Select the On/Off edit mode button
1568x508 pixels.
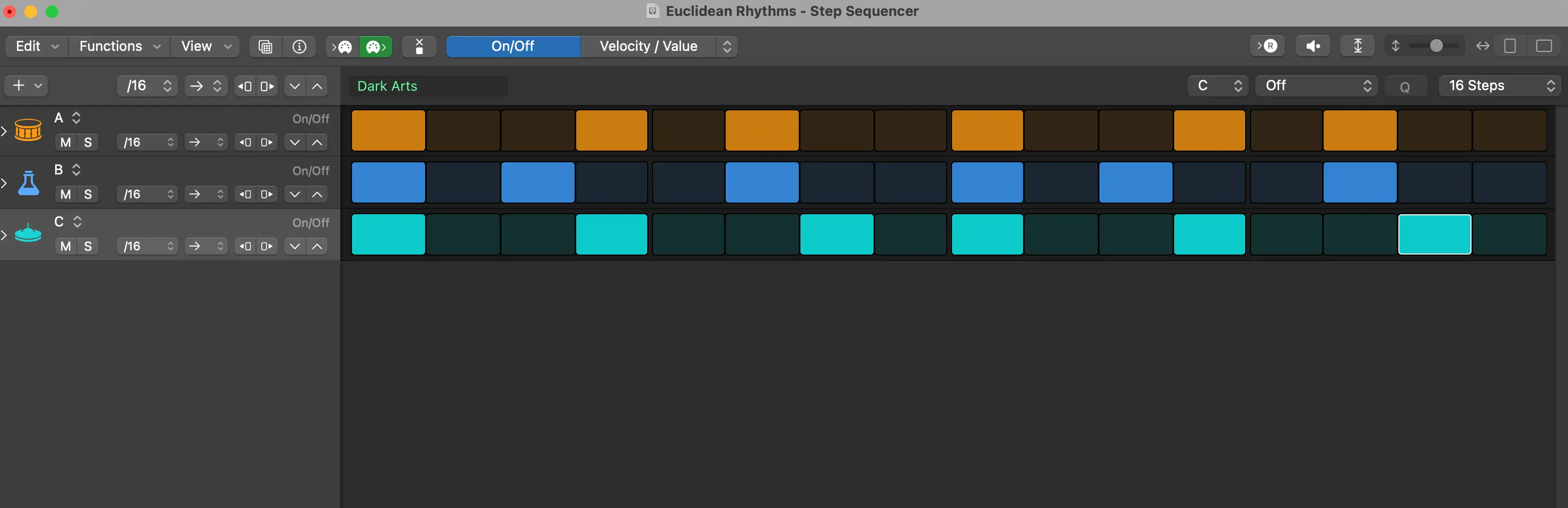click(513, 46)
